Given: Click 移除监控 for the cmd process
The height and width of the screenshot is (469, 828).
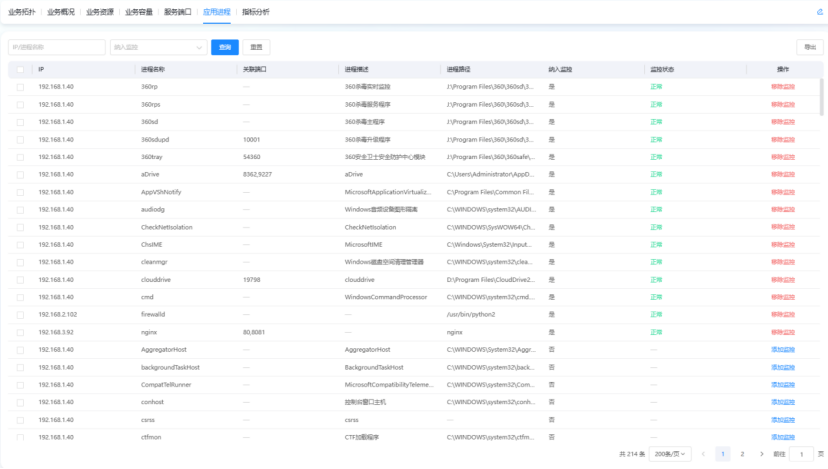Looking at the screenshot, I should tap(783, 297).
